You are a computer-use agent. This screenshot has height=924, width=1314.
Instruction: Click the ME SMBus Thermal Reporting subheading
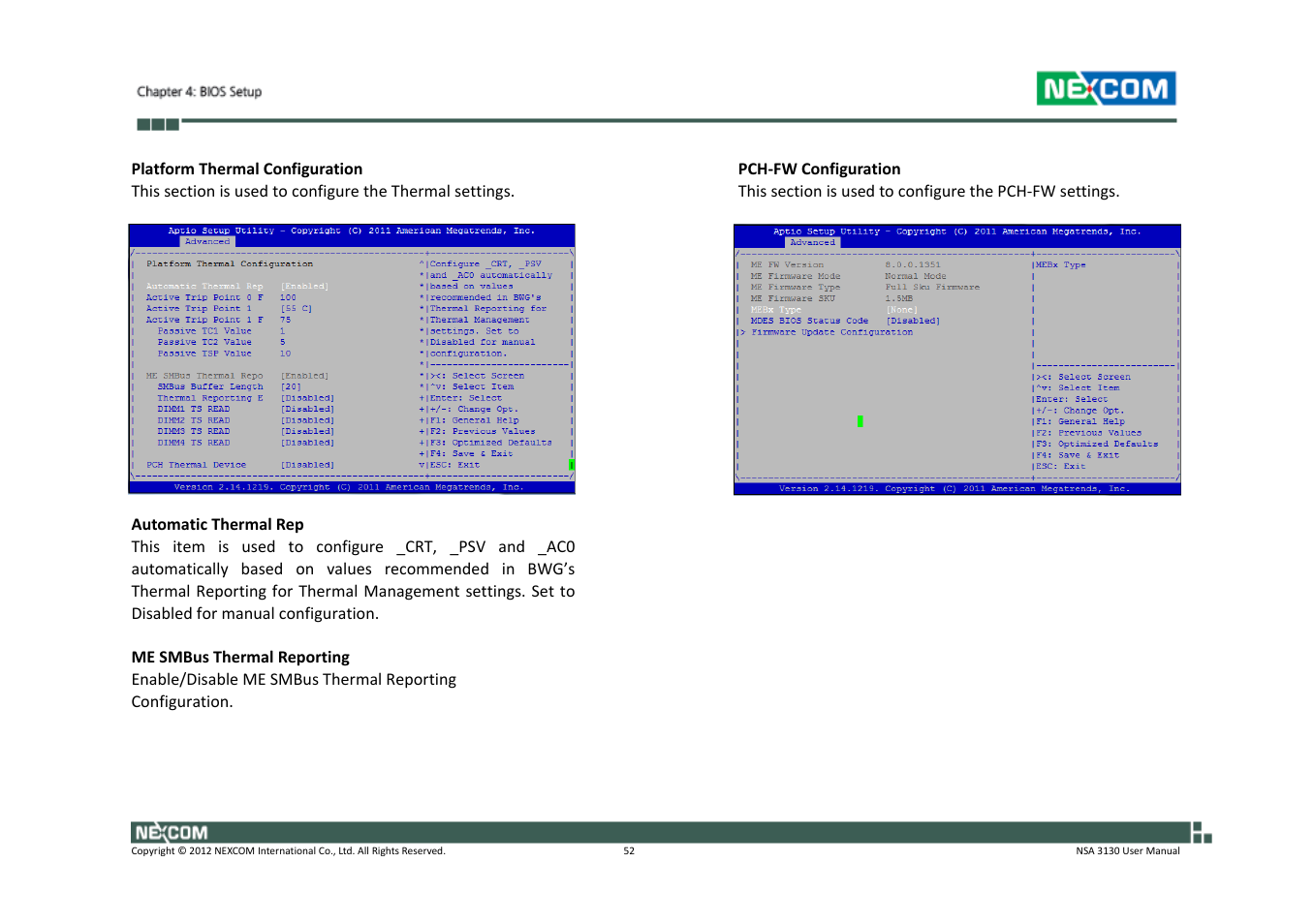click(x=240, y=657)
